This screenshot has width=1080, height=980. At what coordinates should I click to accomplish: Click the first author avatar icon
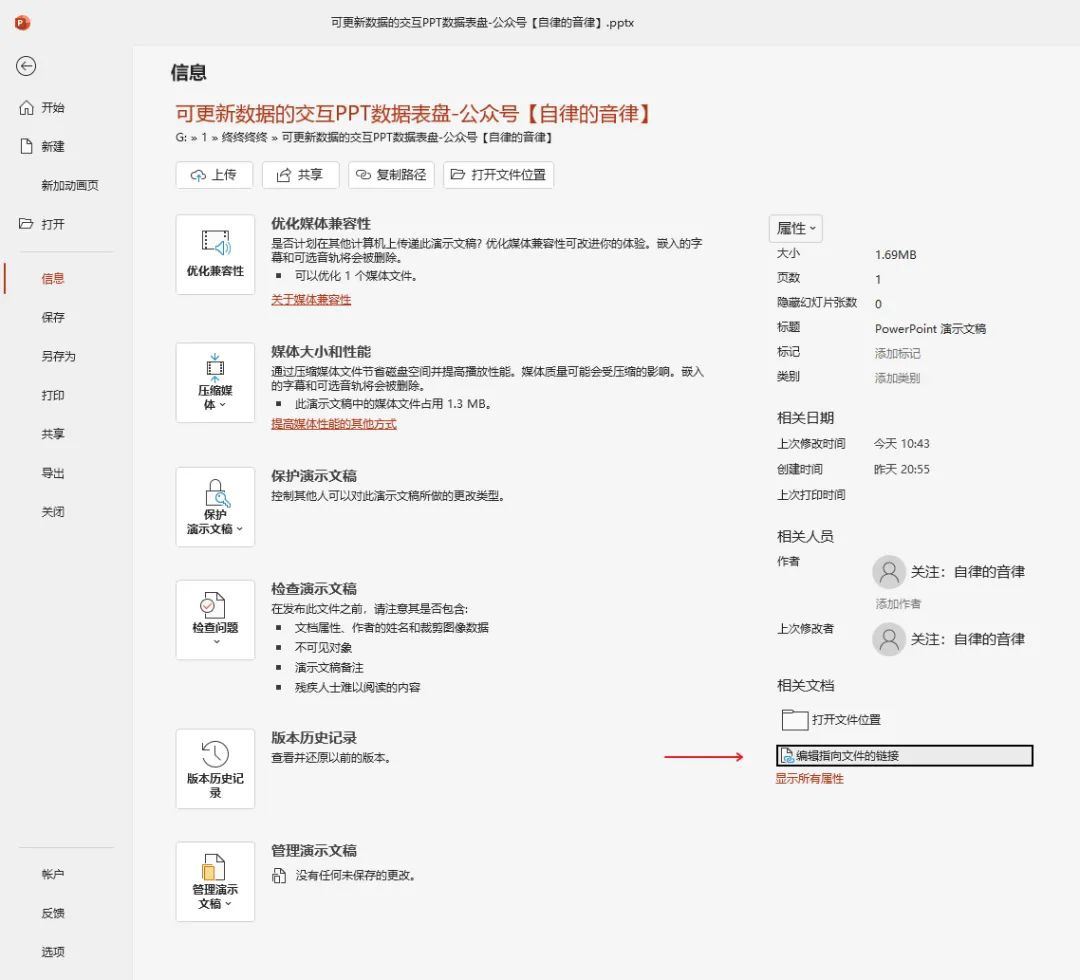point(888,572)
